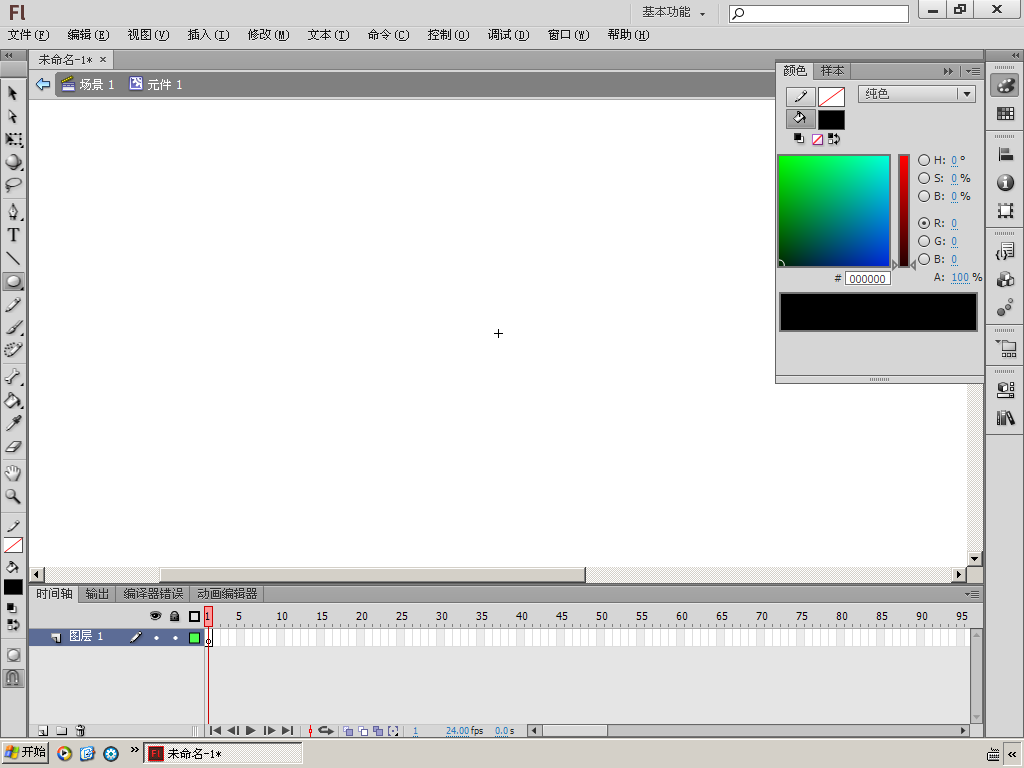
Task: Select the lower B blue radio button
Action: [923, 259]
